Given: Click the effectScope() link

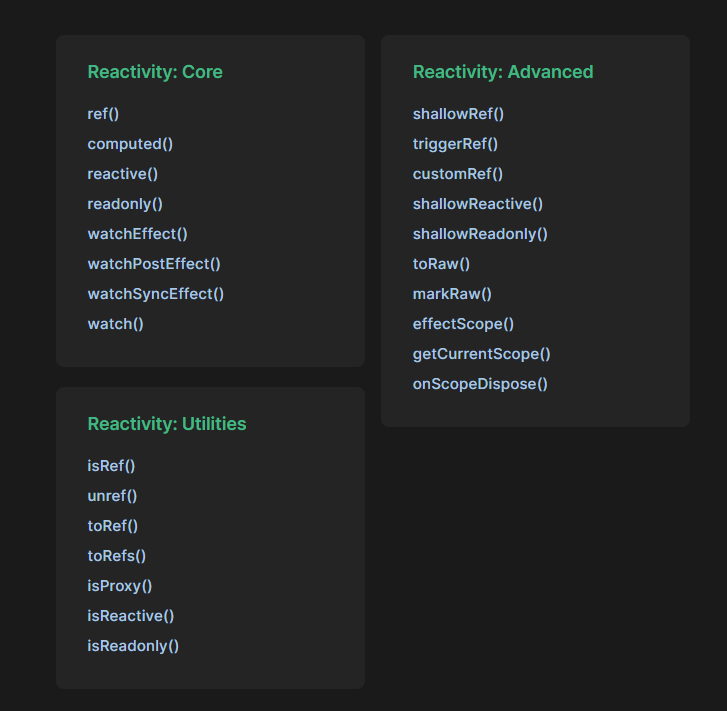Looking at the screenshot, I should 463,324.
